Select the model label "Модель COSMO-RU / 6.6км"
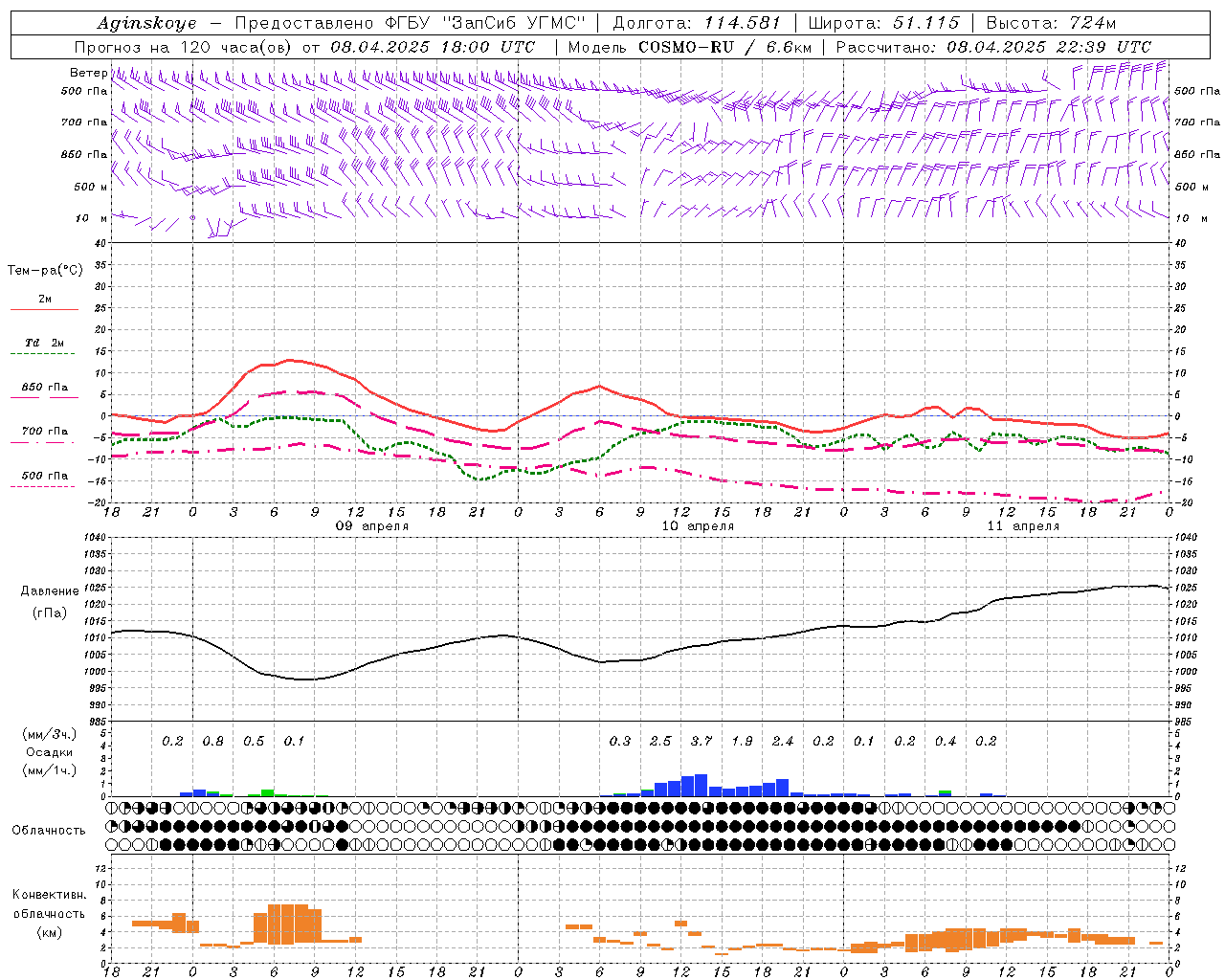The height and width of the screenshot is (980, 1225). tap(690, 47)
